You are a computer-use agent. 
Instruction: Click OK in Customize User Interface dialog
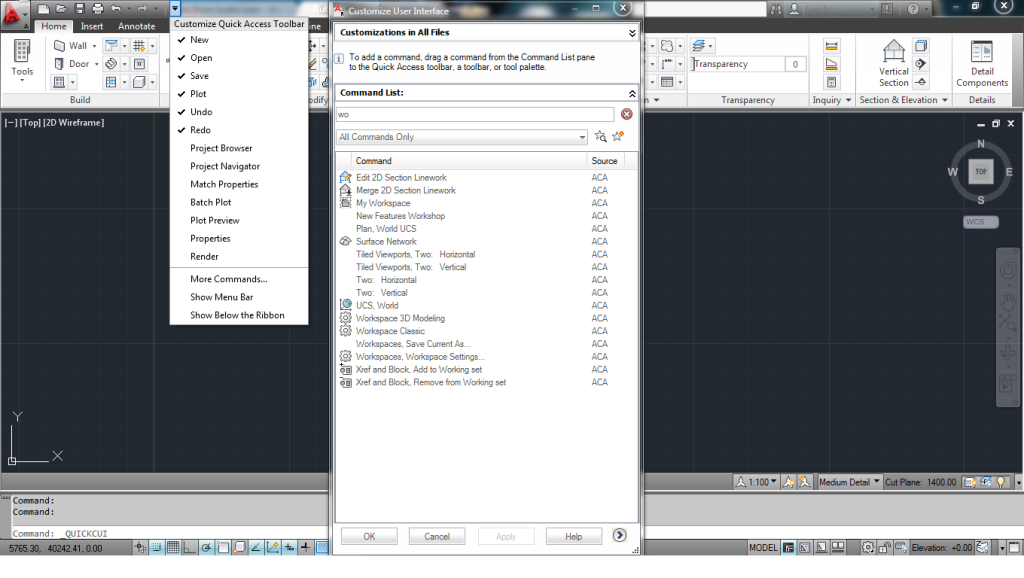coord(369,536)
